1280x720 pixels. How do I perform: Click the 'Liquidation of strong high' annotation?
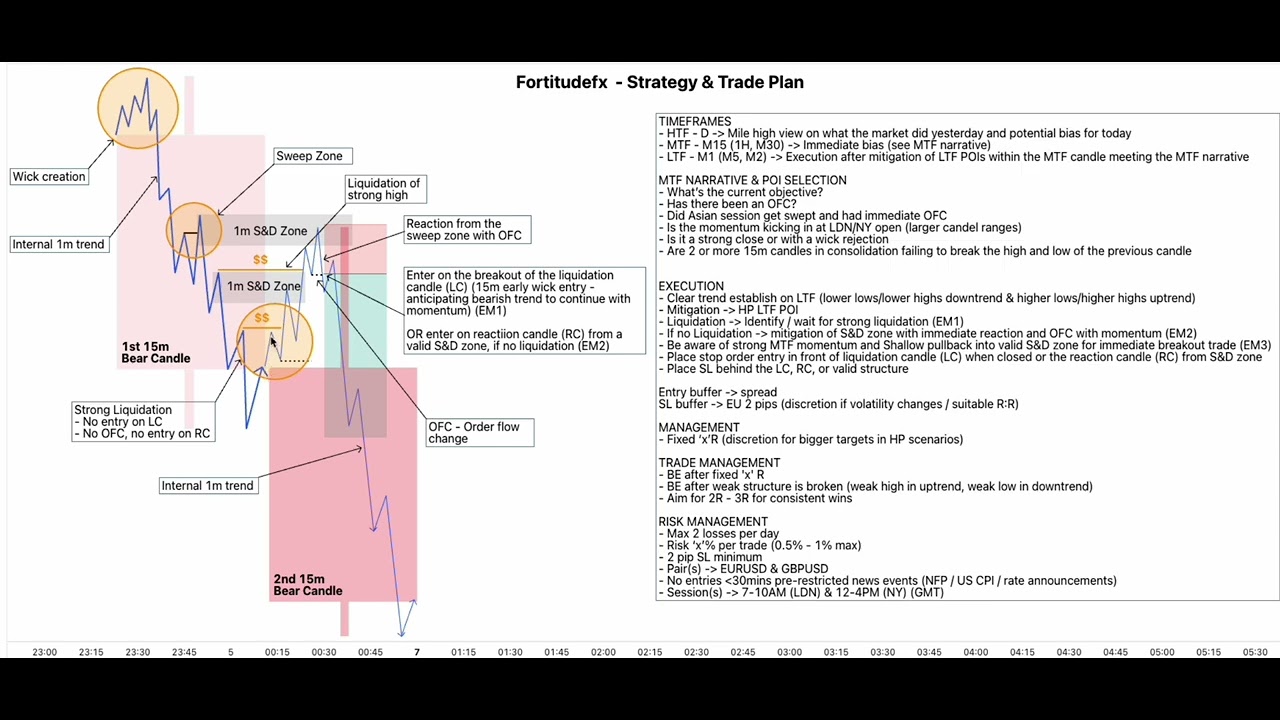[385, 189]
